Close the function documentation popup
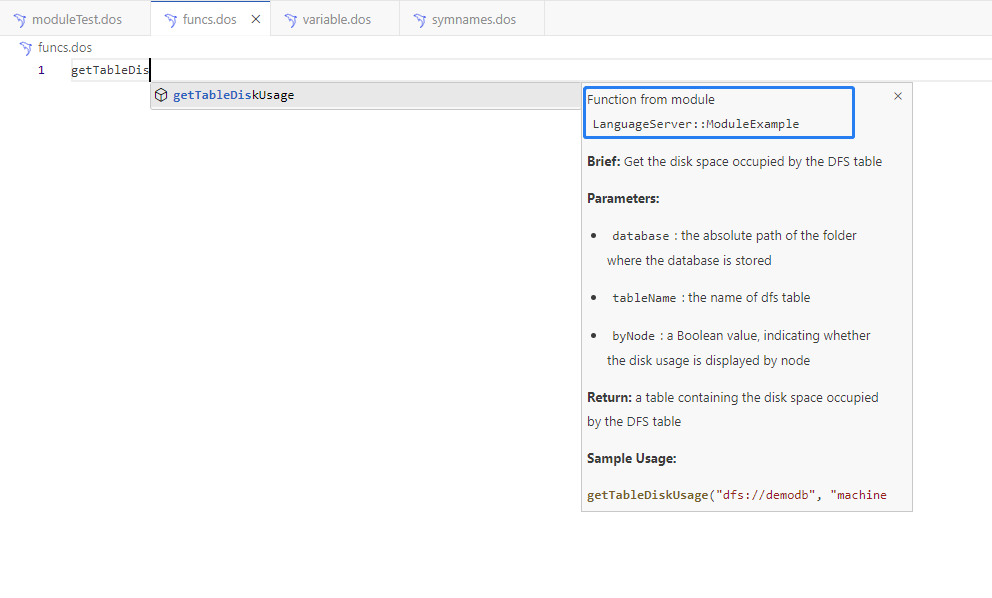The width and height of the screenshot is (992, 598). (897, 96)
